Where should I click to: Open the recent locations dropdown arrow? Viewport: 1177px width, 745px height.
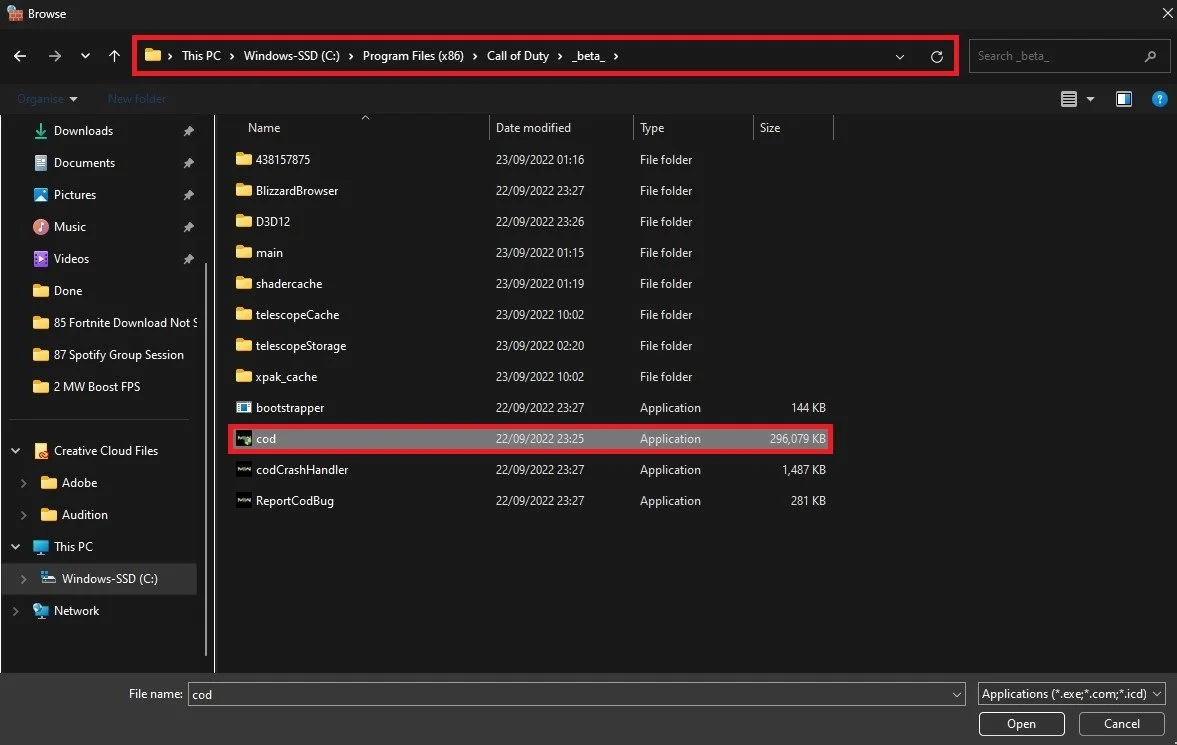85,56
